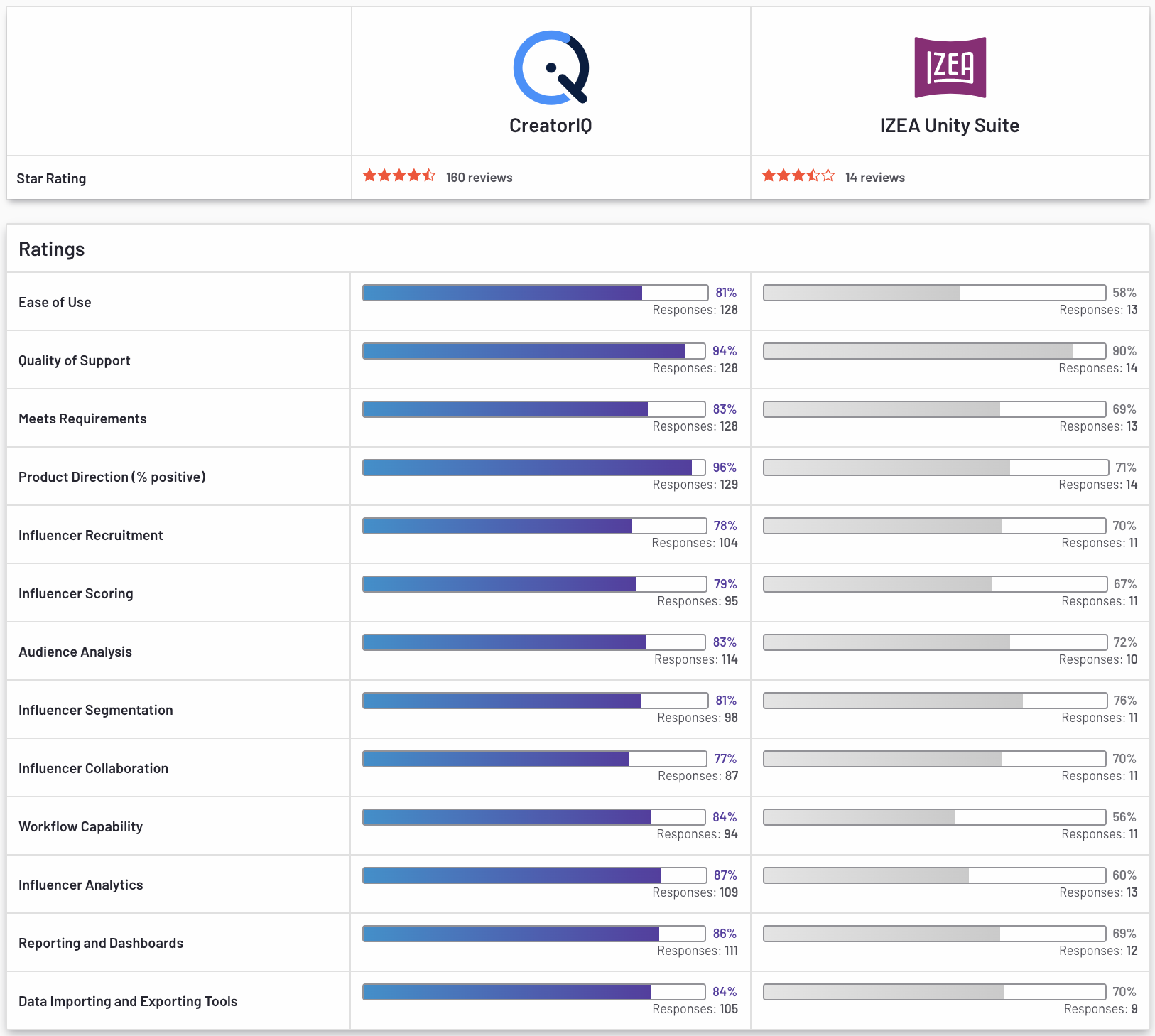Click the Influencer Segmentation label

click(x=96, y=711)
